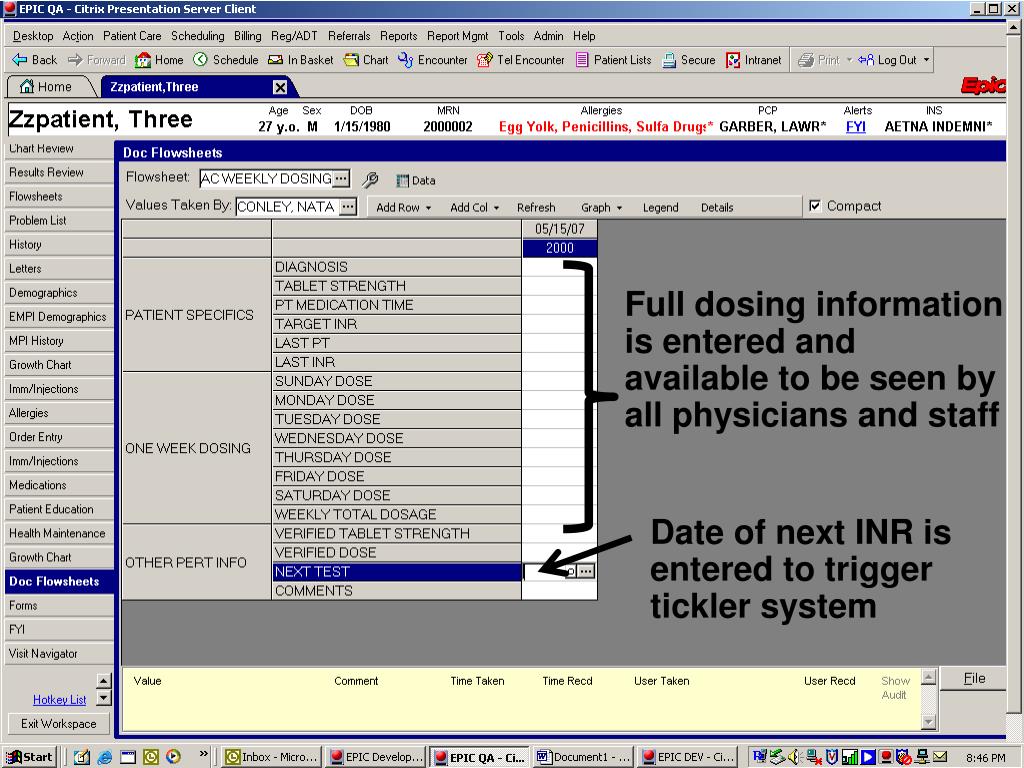Viewport: 1024px width, 768px height.
Task: Go back using the Back arrow icon
Action: click(19, 60)
